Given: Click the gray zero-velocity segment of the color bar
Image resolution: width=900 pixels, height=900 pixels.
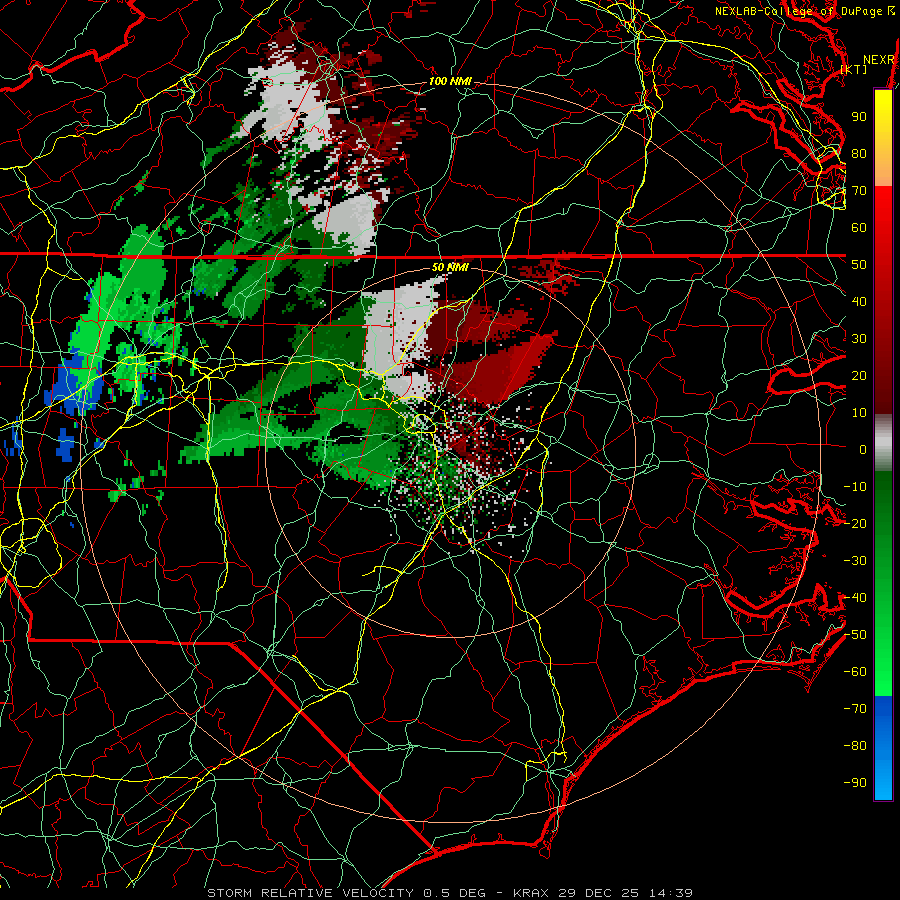Looking at the screenshot, I should (x=883, y=443).
